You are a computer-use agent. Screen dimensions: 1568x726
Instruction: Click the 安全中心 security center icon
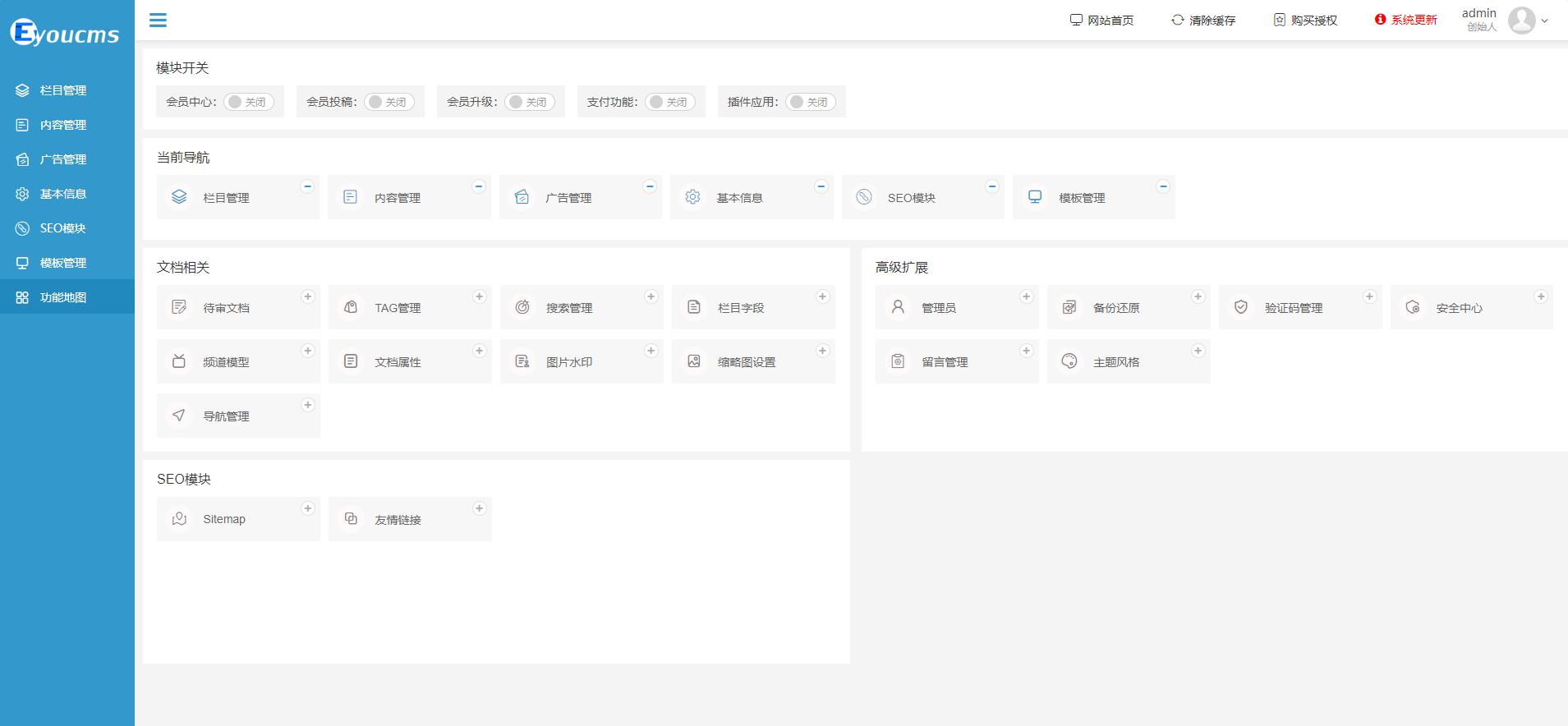pyautogui.click(x=1413, y=307)
